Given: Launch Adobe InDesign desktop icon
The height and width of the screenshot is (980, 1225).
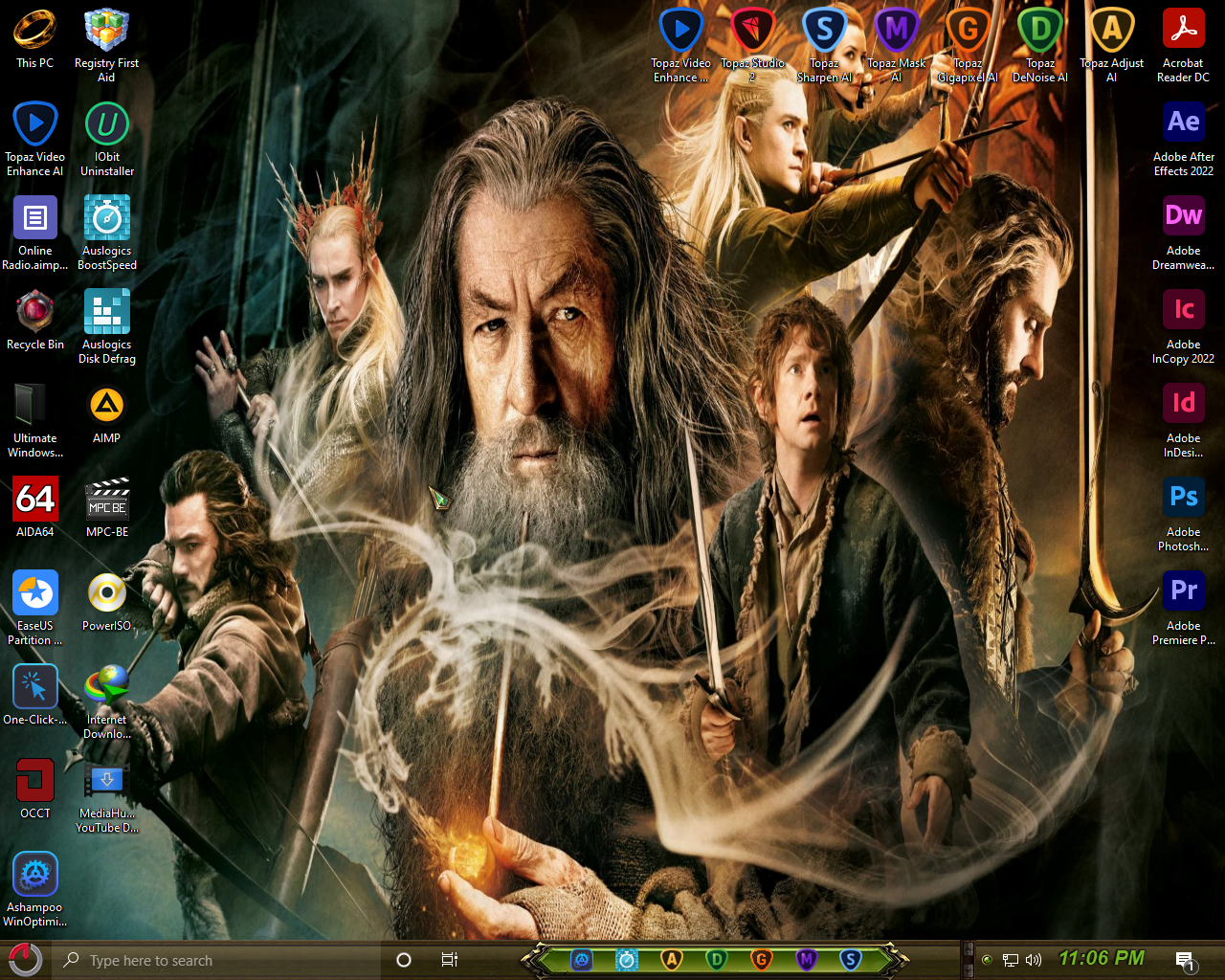Looking at the screenshot, I should pos(1183,420).
